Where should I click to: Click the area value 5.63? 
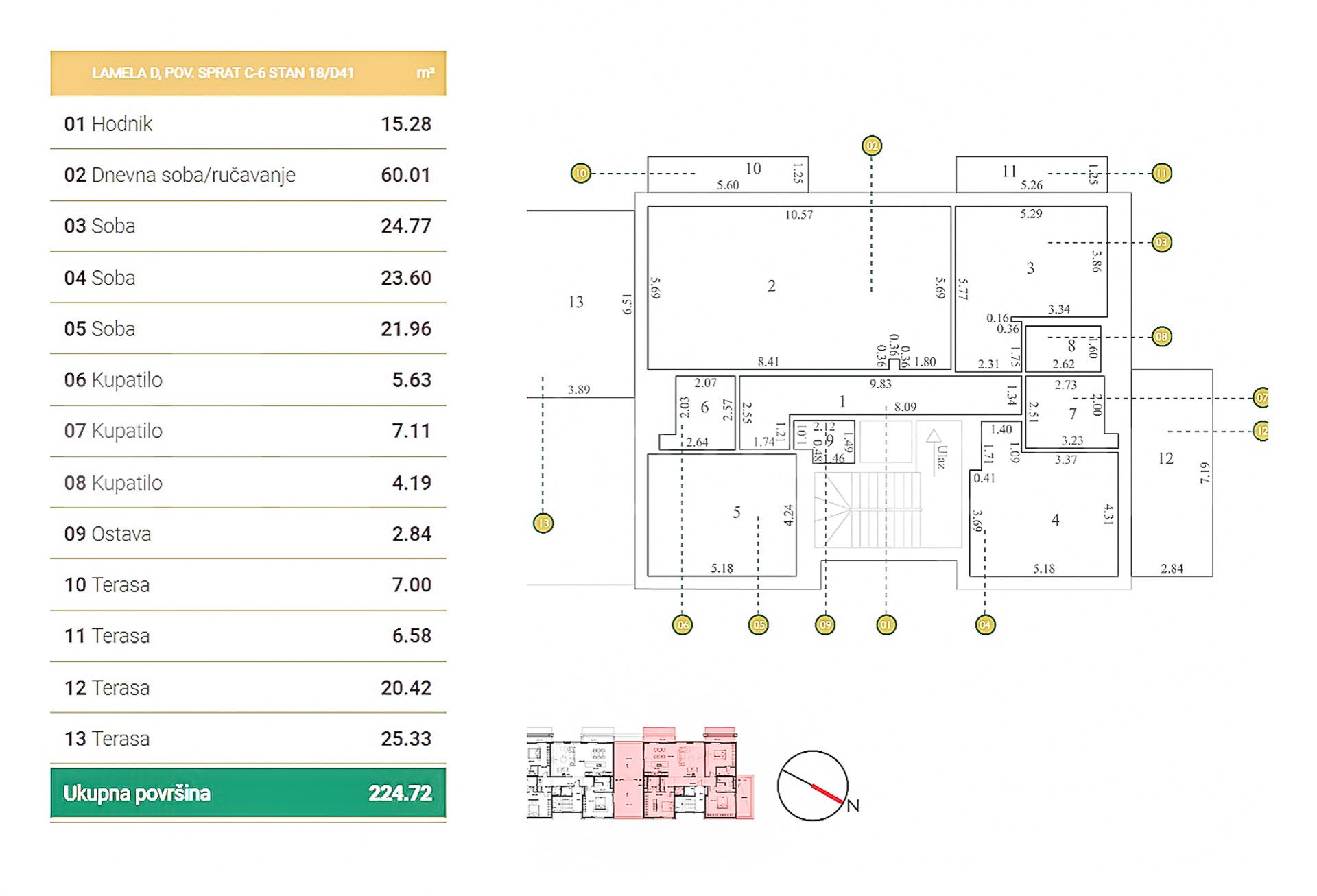click(412, 379)
